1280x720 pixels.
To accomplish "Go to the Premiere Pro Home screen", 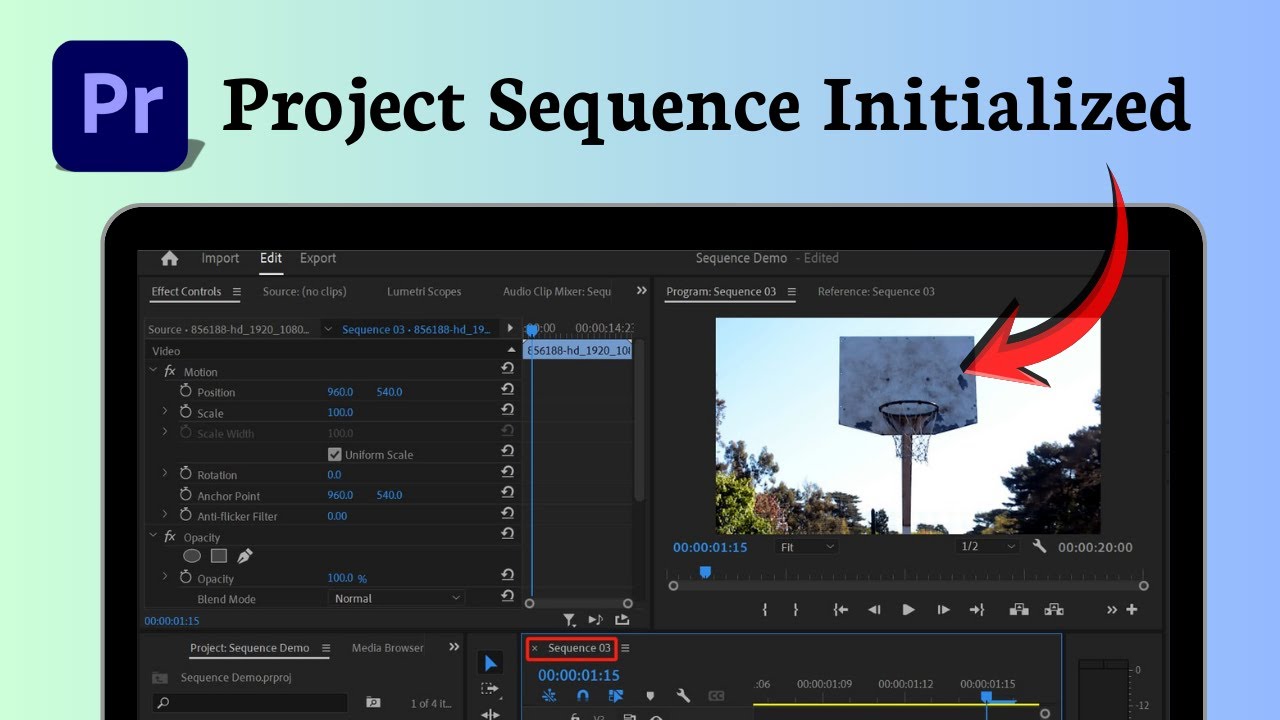I will point(170,258).
